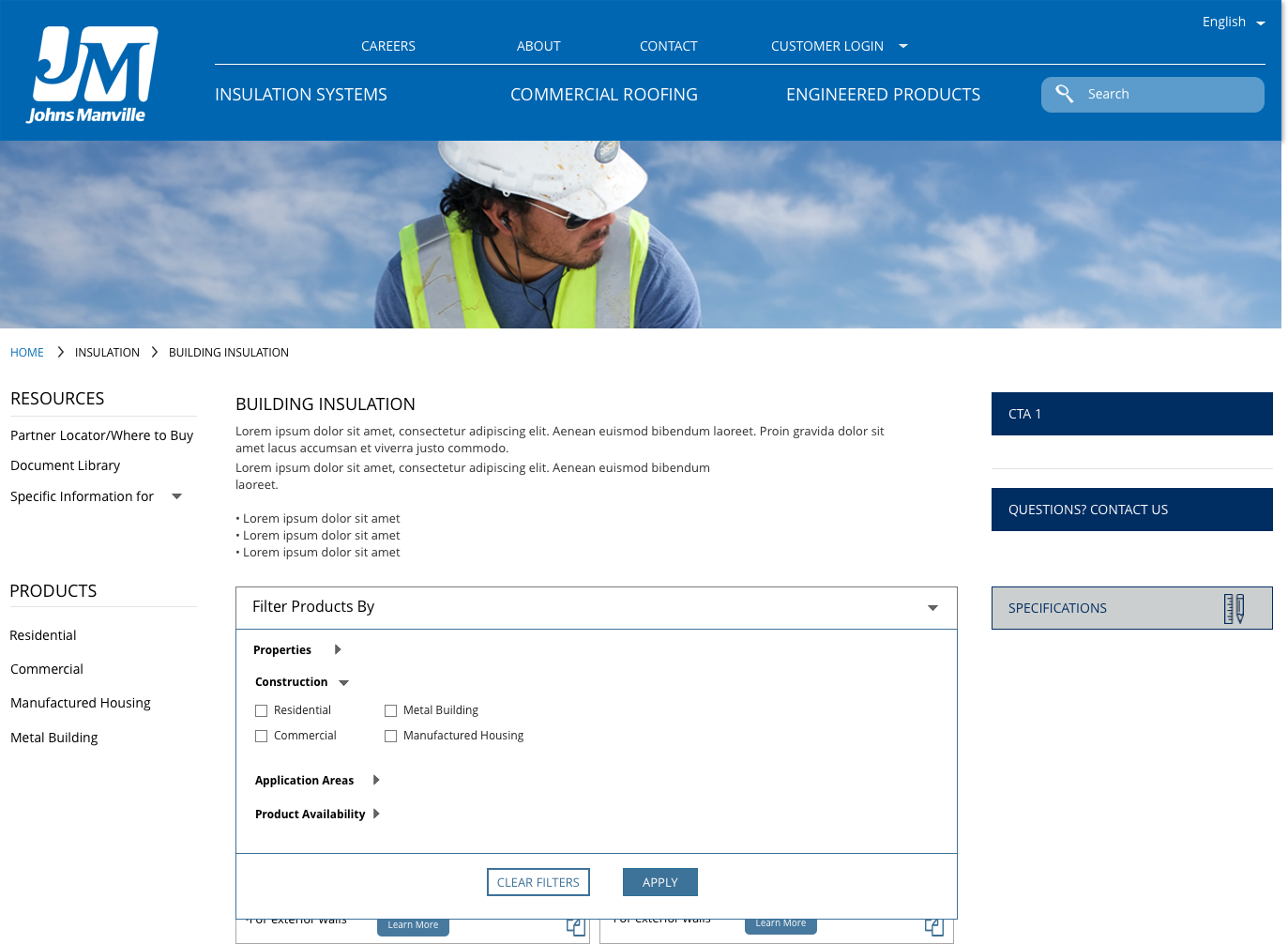The image size is (1288, 944).
Task: Click the Building Insulation breadcrumb text
Action: tap(229, 353)
